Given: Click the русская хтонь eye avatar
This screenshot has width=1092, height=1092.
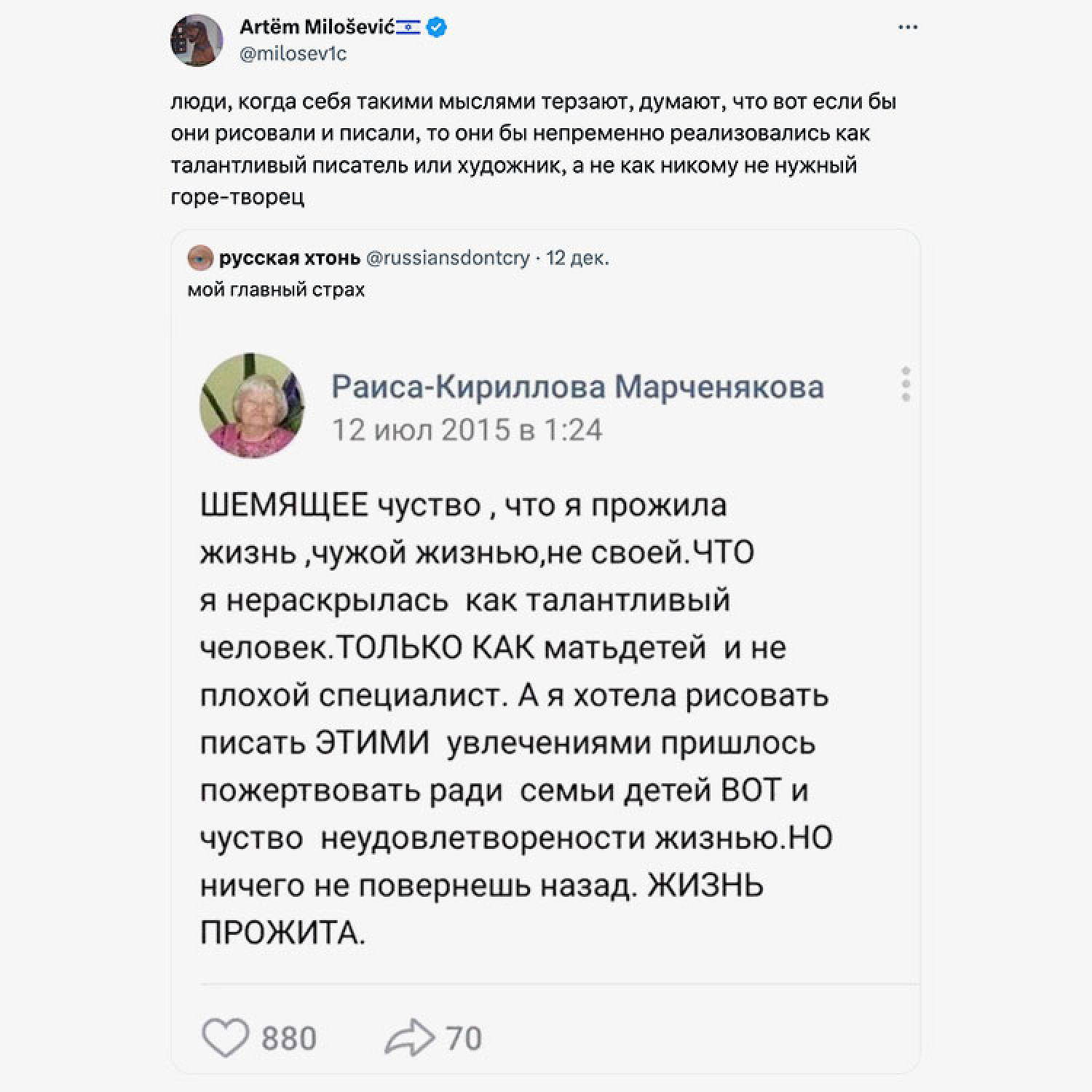Looking at the screenshot, I should 200,258.
